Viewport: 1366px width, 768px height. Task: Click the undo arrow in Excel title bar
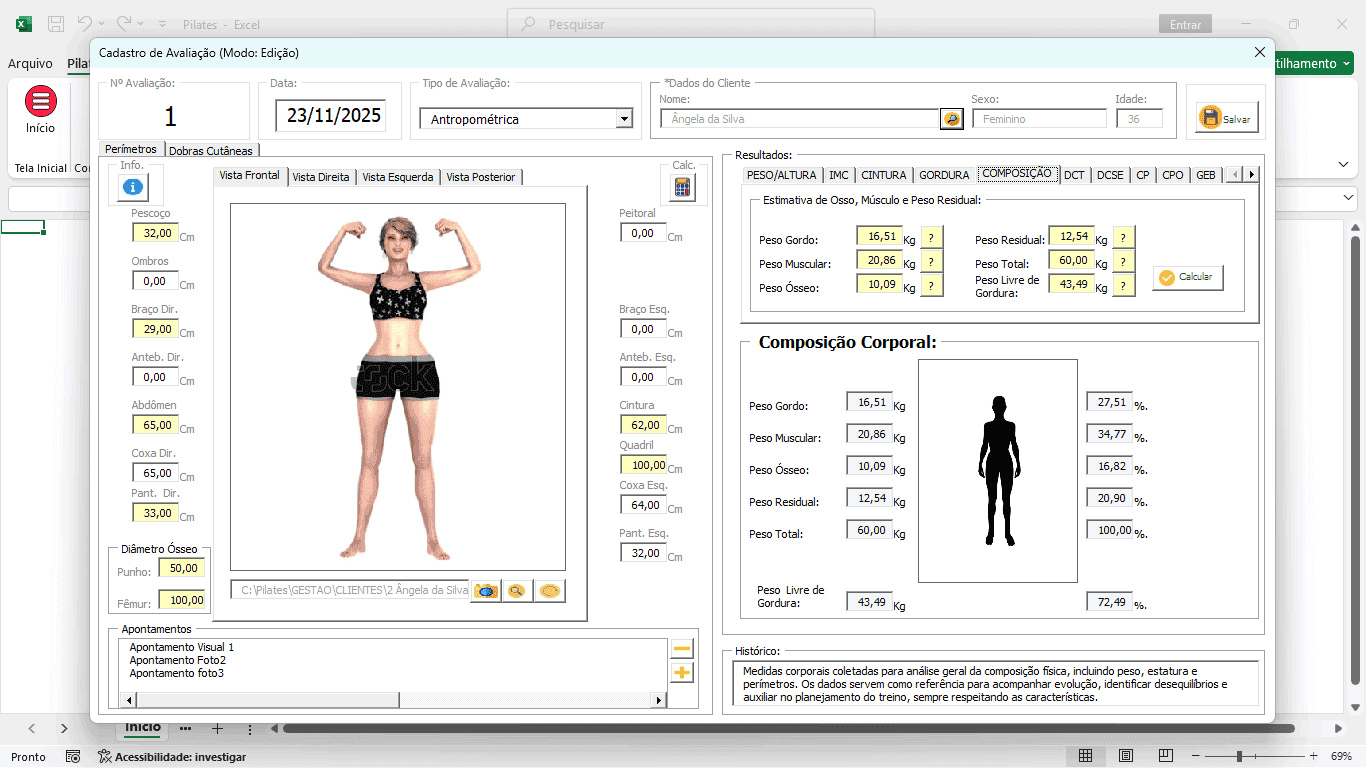(x=85, y=23)
